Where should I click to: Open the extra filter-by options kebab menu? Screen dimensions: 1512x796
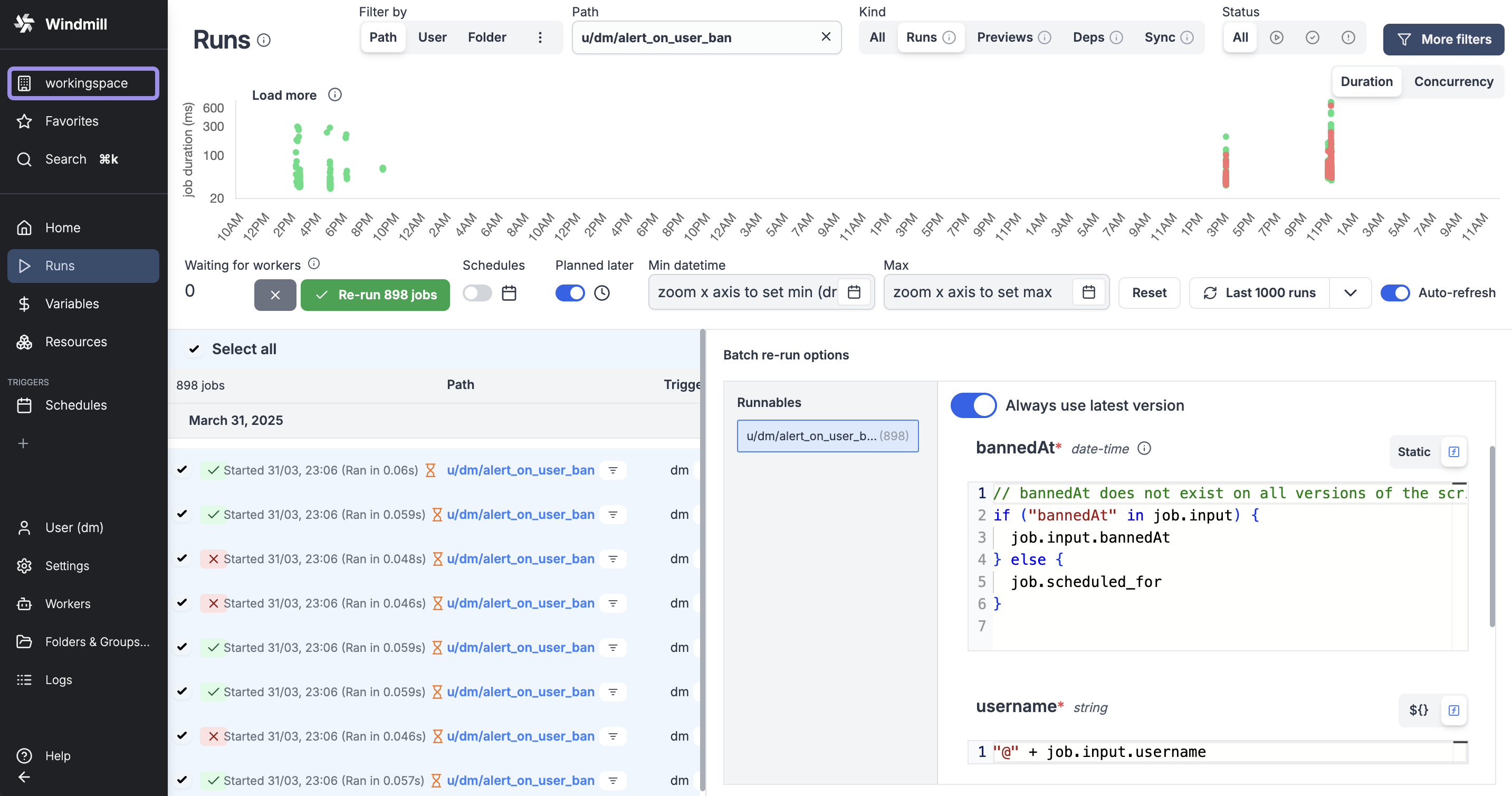coord(540,37)
